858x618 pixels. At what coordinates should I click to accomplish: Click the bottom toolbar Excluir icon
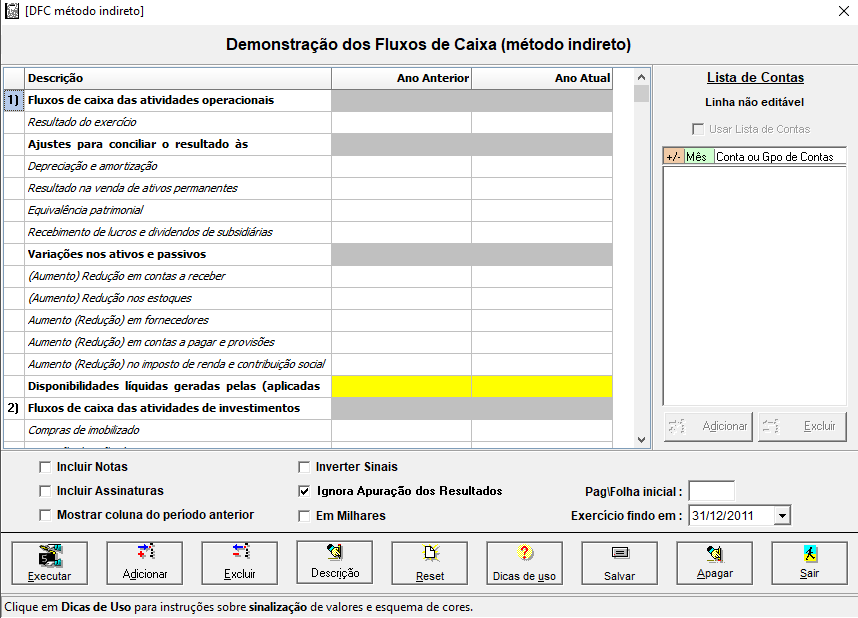(x=240, y=551)
